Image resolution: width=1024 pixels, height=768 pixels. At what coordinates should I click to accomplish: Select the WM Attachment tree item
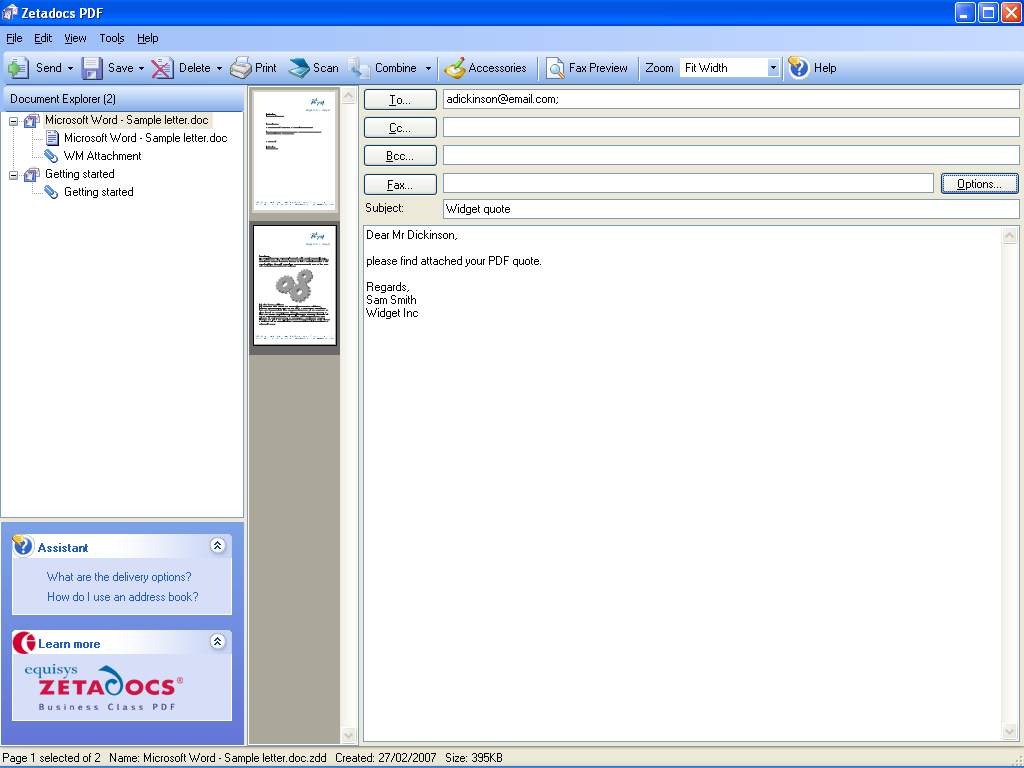tap(102, 156)
